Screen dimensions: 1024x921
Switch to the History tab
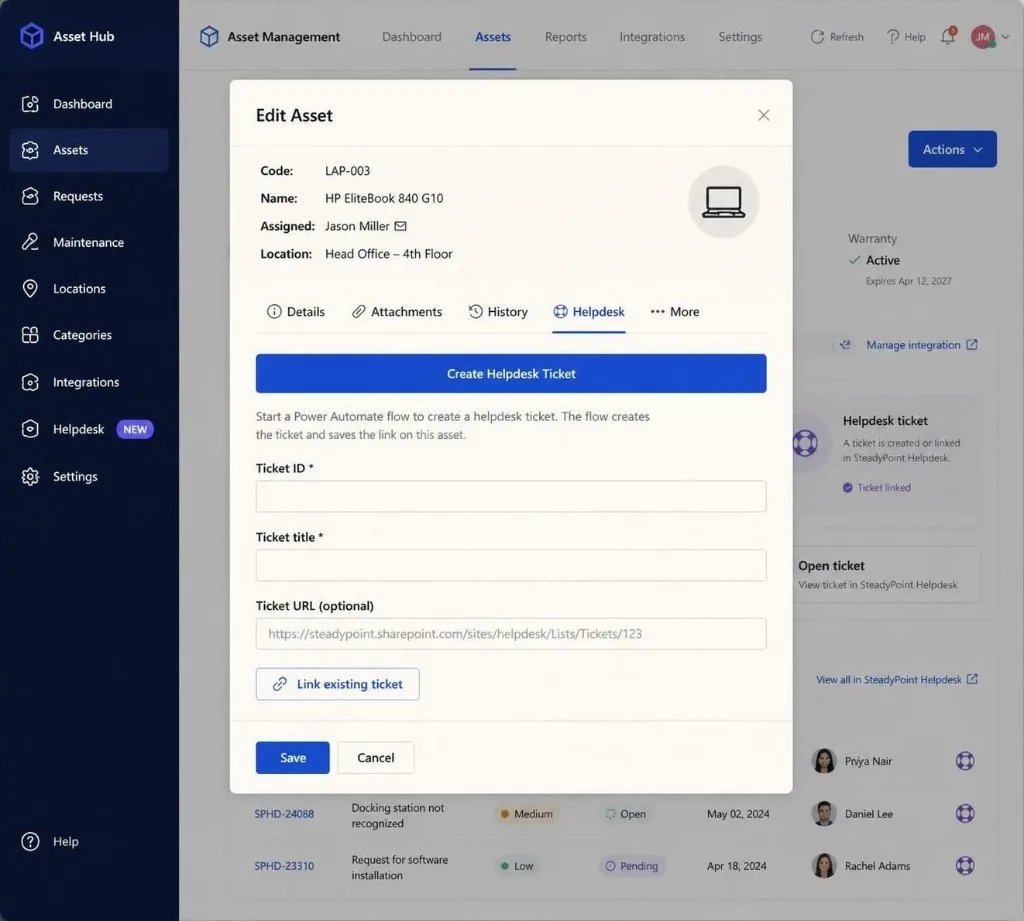pyautogui.click(x=498, y=312)
